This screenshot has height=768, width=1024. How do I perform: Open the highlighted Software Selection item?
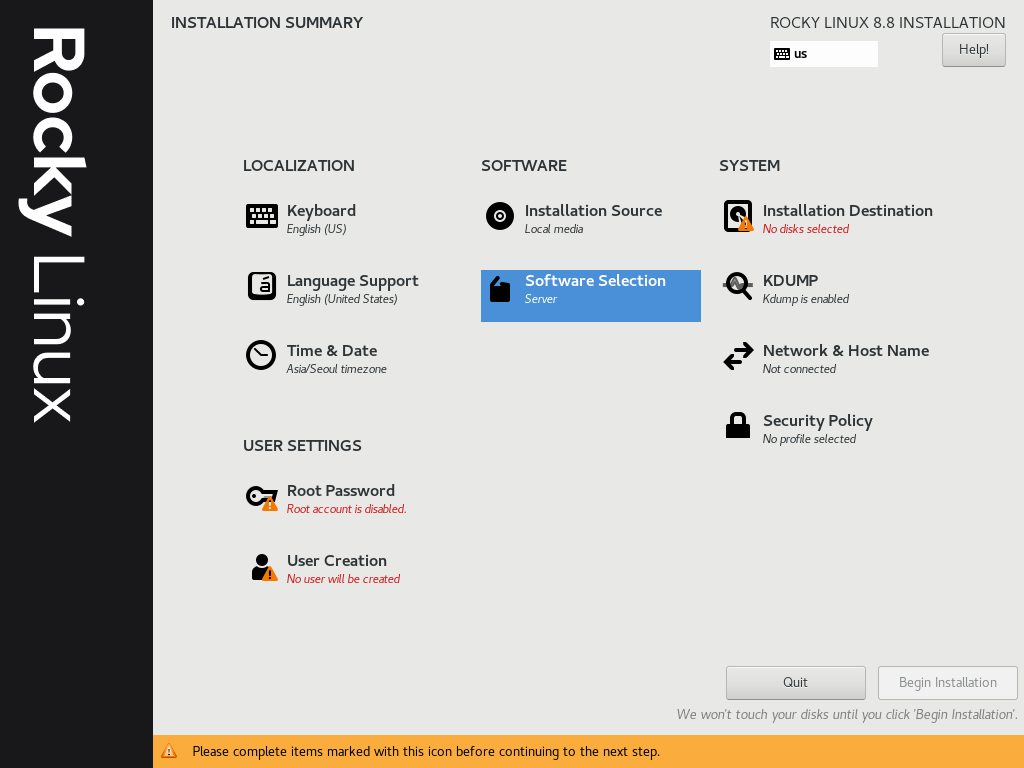click(x=591, y=296)
